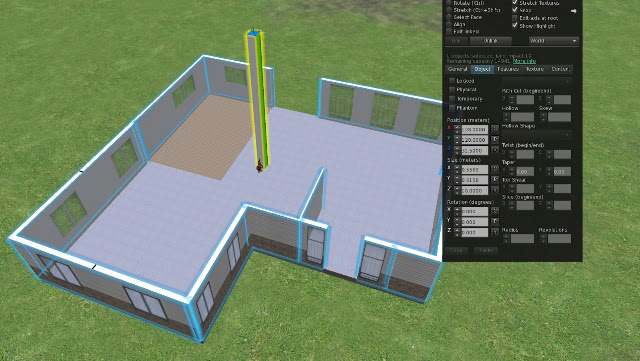The width and height of the screenshot is (640, 361).
Task: Click the Skew value field
Action: [559, 117]
